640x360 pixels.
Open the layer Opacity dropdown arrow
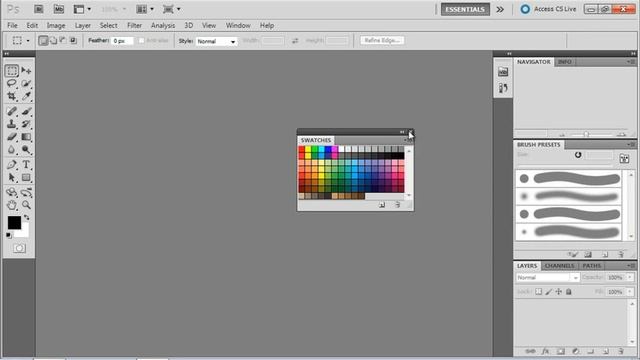click(x=630, y=278)
